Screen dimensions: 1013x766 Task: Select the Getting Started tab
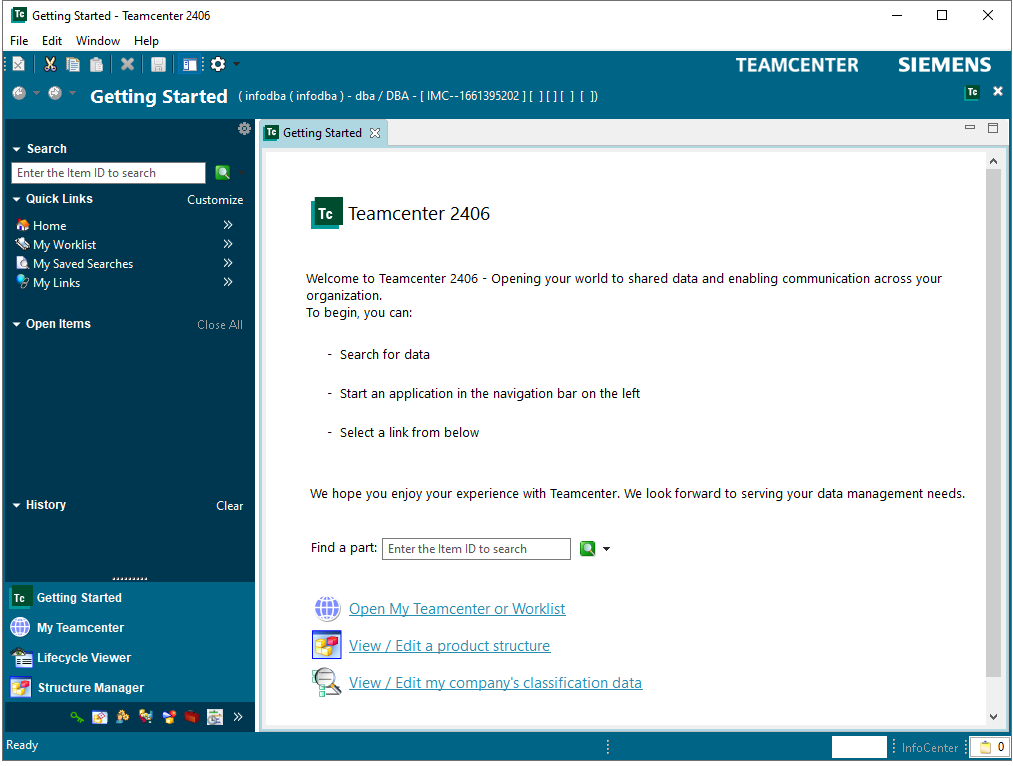[x=322, y=133]
